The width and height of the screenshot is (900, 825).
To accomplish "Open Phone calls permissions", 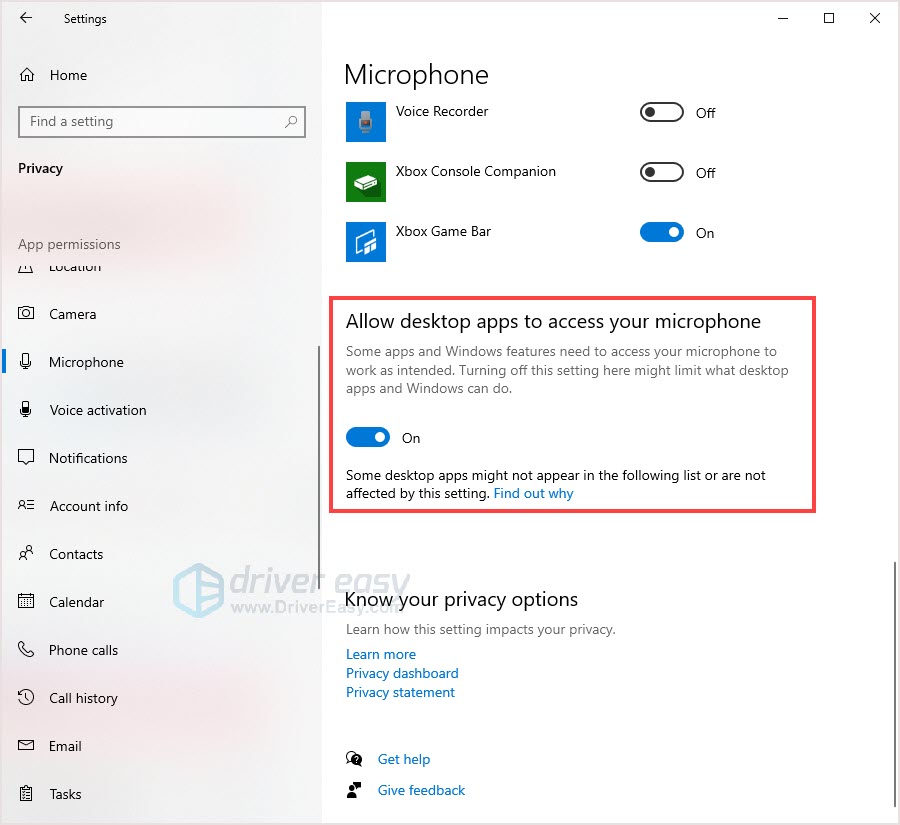I will [83, 650].
